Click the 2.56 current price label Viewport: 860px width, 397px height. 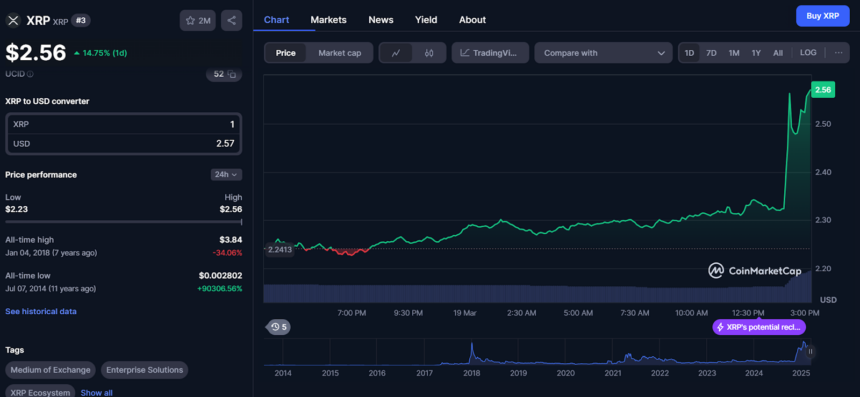coord(823,90)
